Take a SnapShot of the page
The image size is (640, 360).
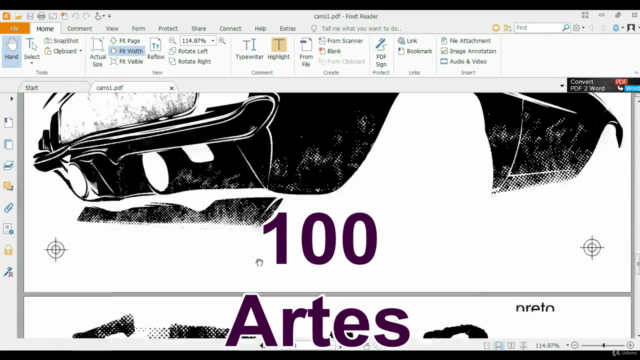(x=62, y=41)
